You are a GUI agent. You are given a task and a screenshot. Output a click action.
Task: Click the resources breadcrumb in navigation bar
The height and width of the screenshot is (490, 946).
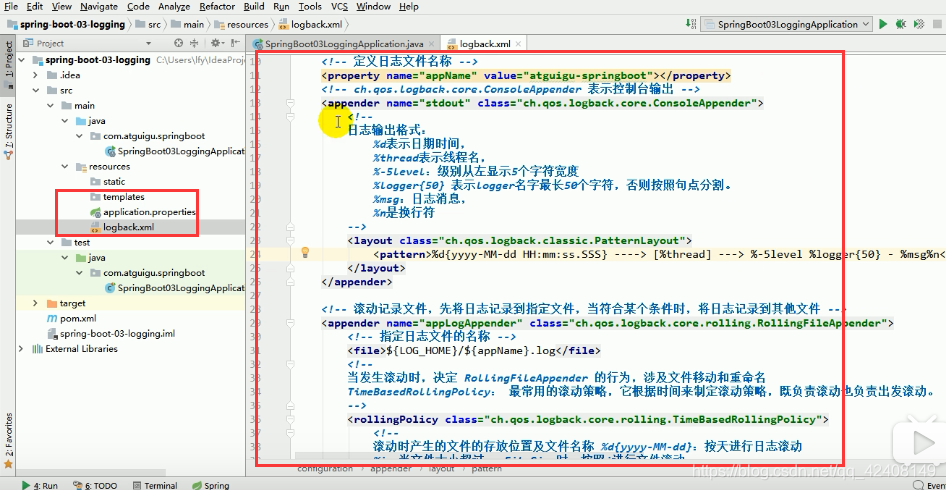241,25
